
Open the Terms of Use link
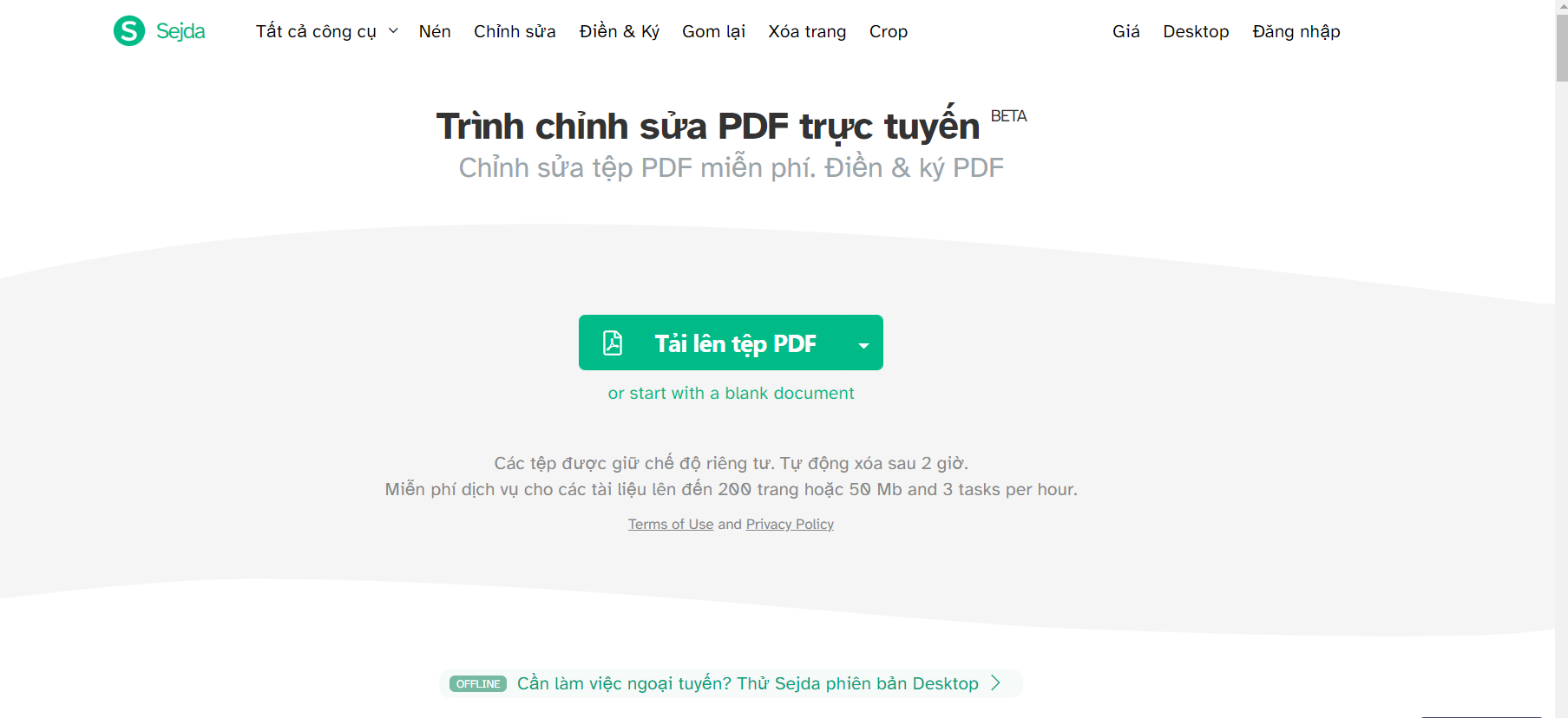point(671,524)
